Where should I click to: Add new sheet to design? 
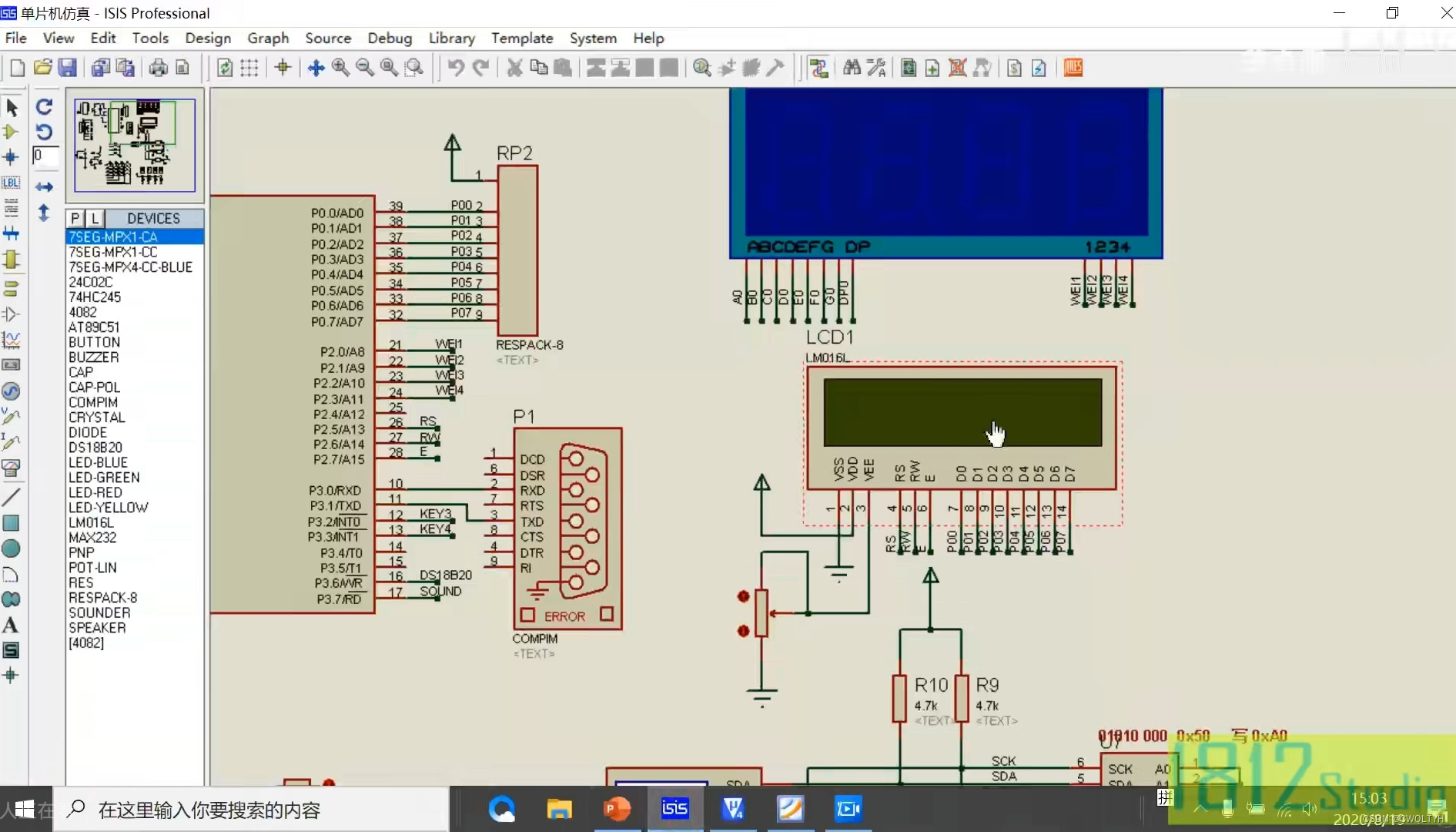coord(932,68)
